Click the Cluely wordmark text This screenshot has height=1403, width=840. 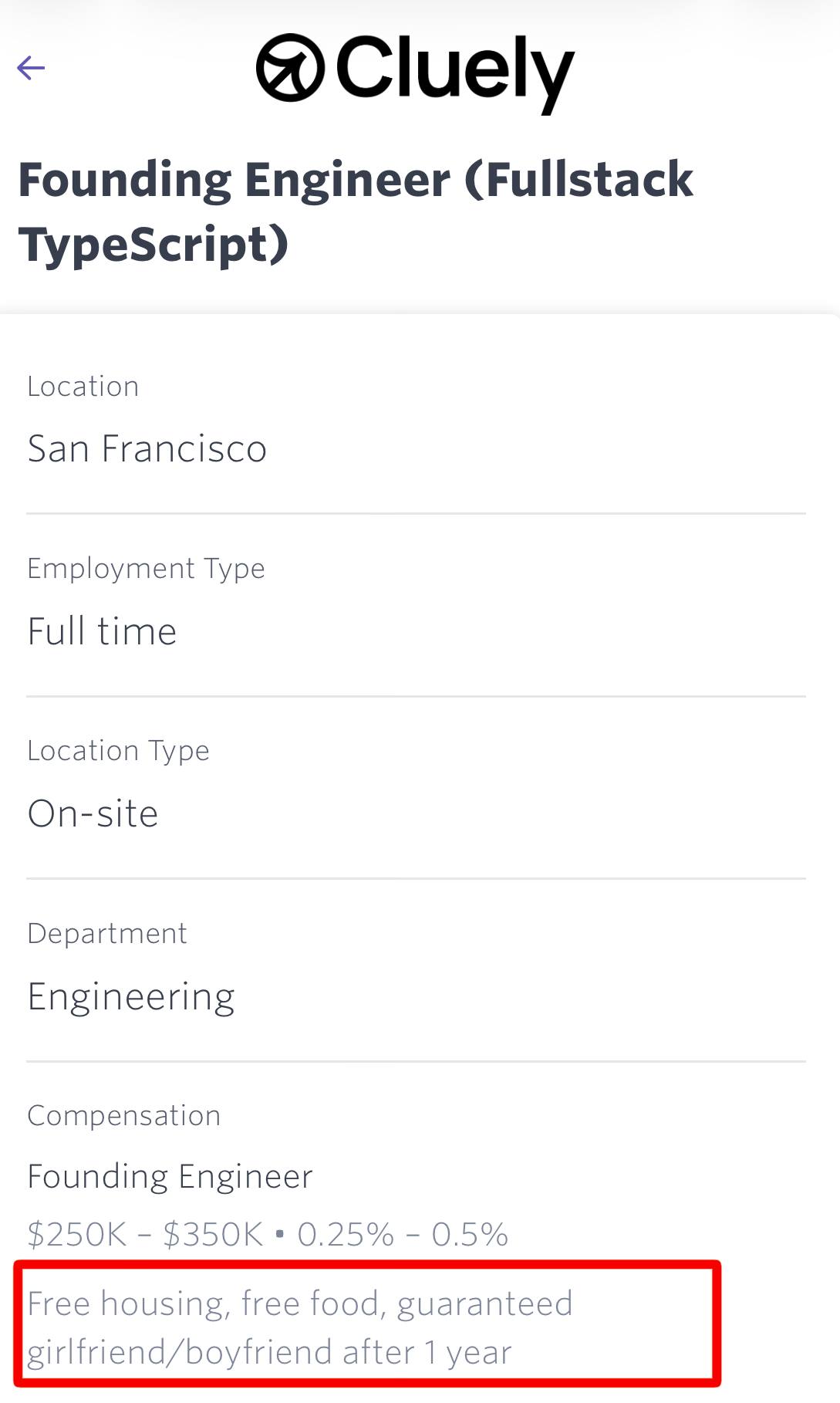coord(455,69)
